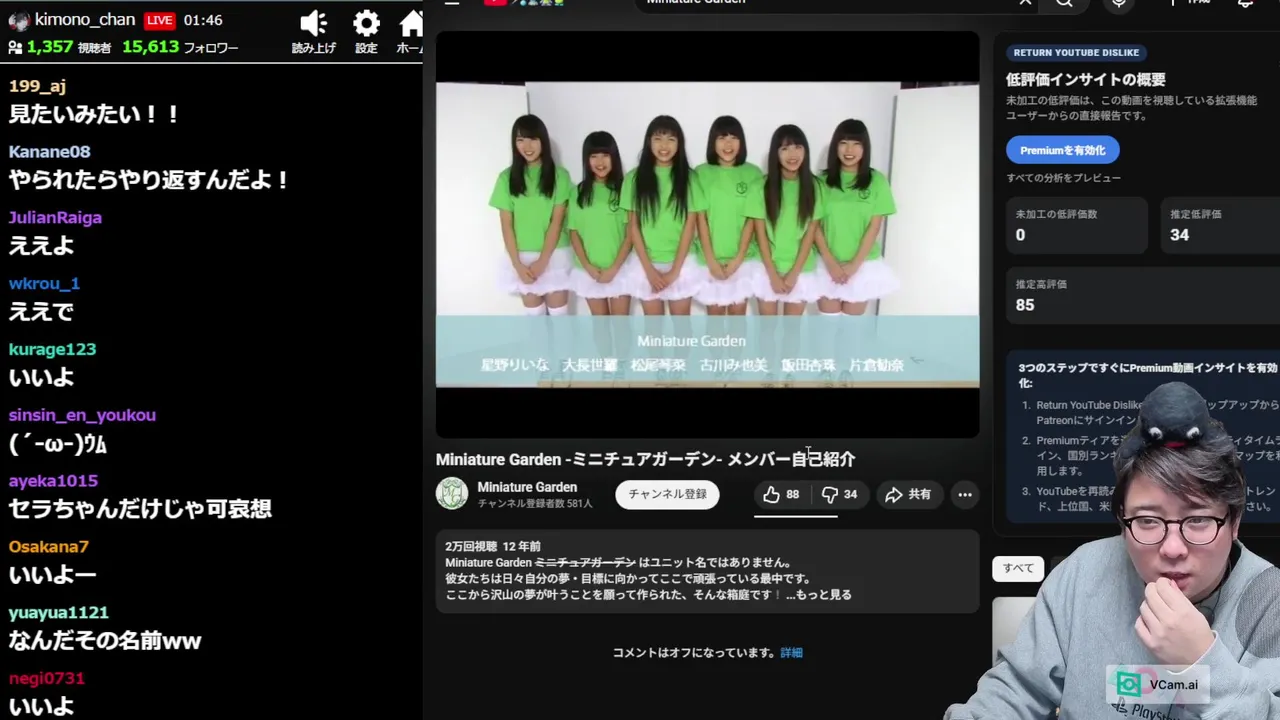The height and width of the screenshot is (720, 1280).
Task: Dislike the video with thumbs-down 34
Action: pyautogui.click(x=840, y=494)
